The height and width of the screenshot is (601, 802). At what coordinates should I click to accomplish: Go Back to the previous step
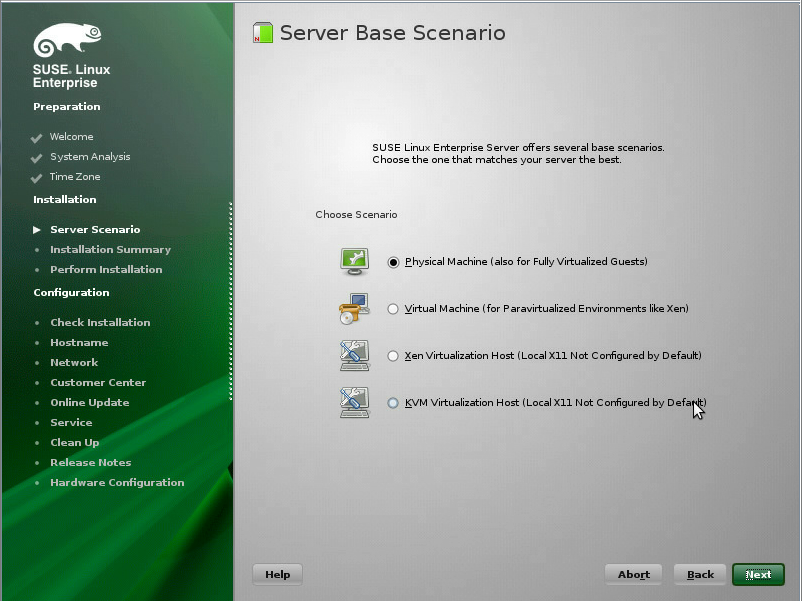[x=700, y=574]
